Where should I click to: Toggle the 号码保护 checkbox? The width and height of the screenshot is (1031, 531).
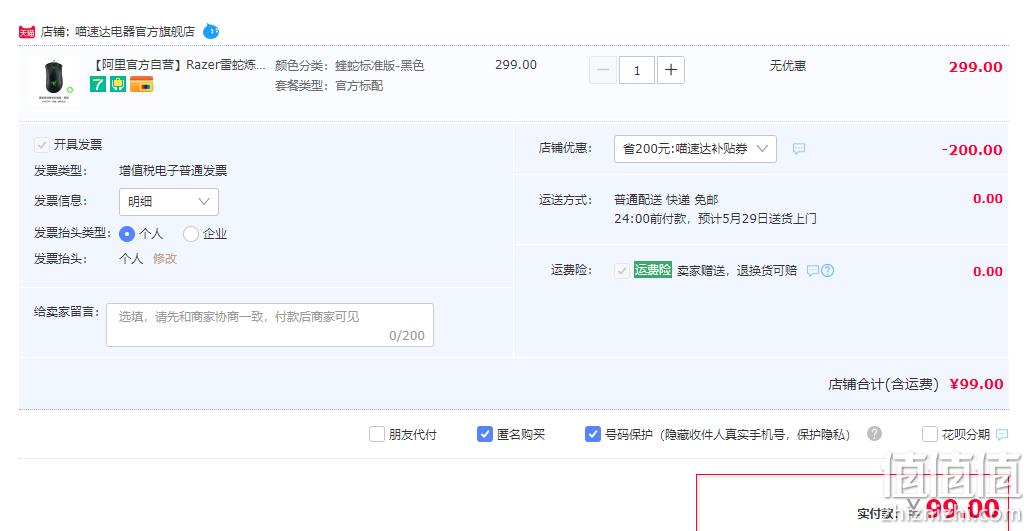tap(592, 434)
